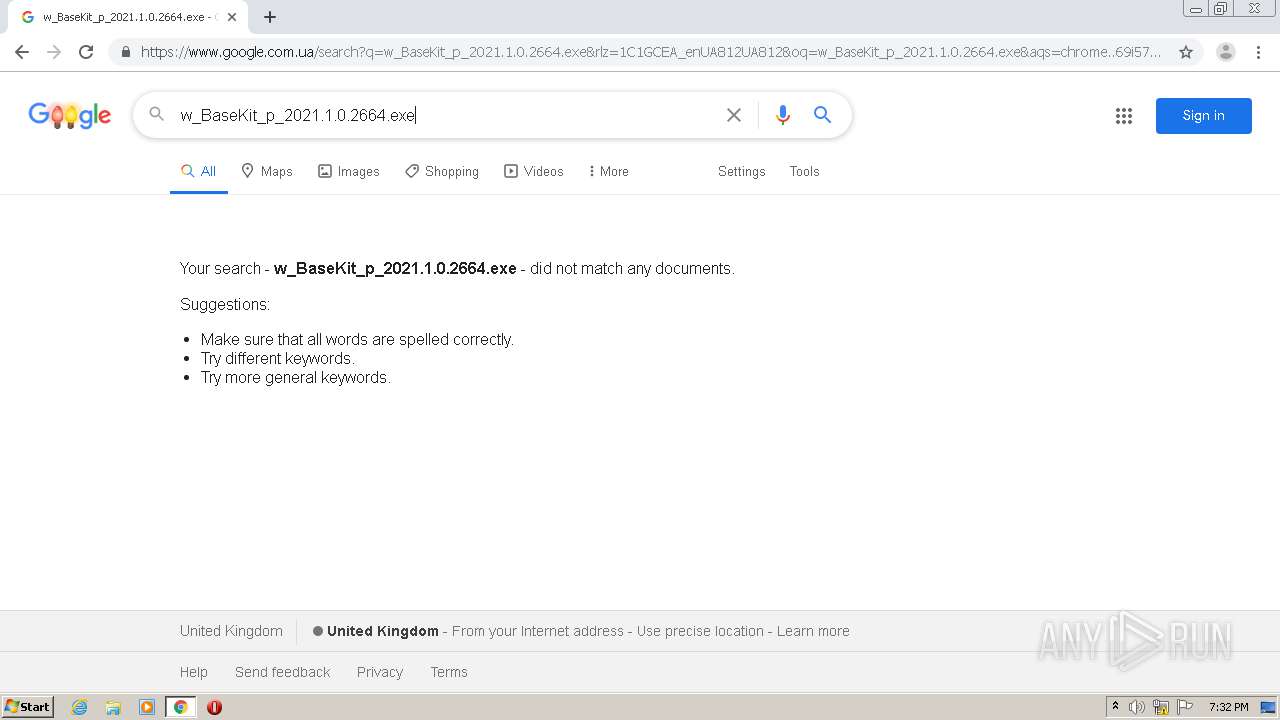Image resolution: width=1280 pixels, height=720 pixels.
Task: Clear the search box with X icon
Action: [734, 115]
